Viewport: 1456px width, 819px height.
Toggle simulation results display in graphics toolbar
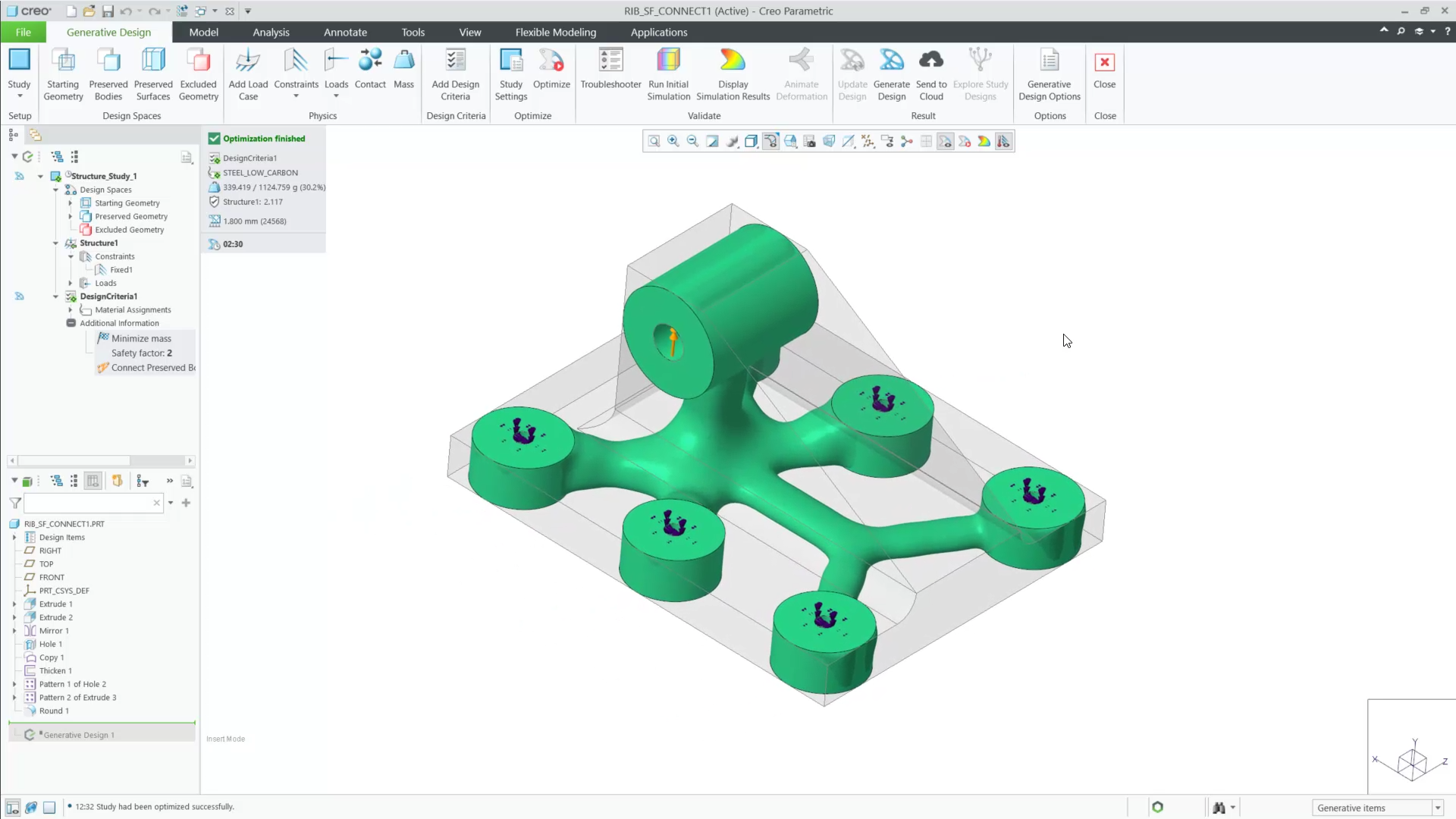984,141
